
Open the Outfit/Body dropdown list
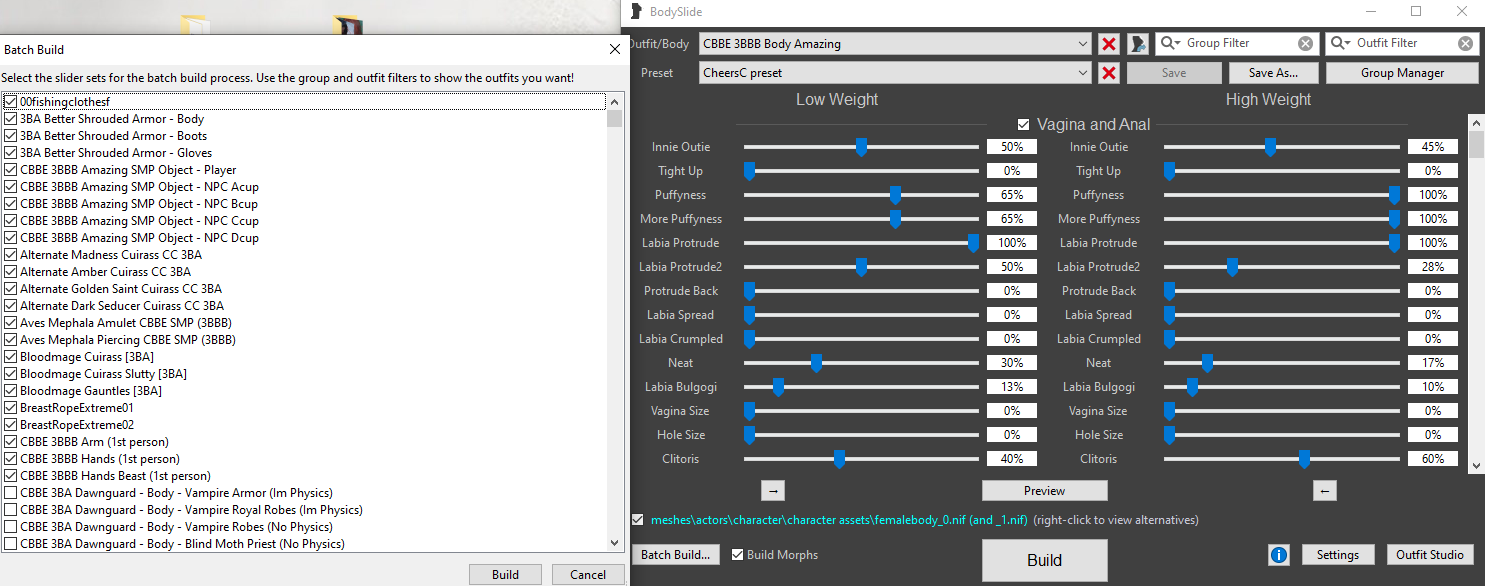(x=1084, y=44)
